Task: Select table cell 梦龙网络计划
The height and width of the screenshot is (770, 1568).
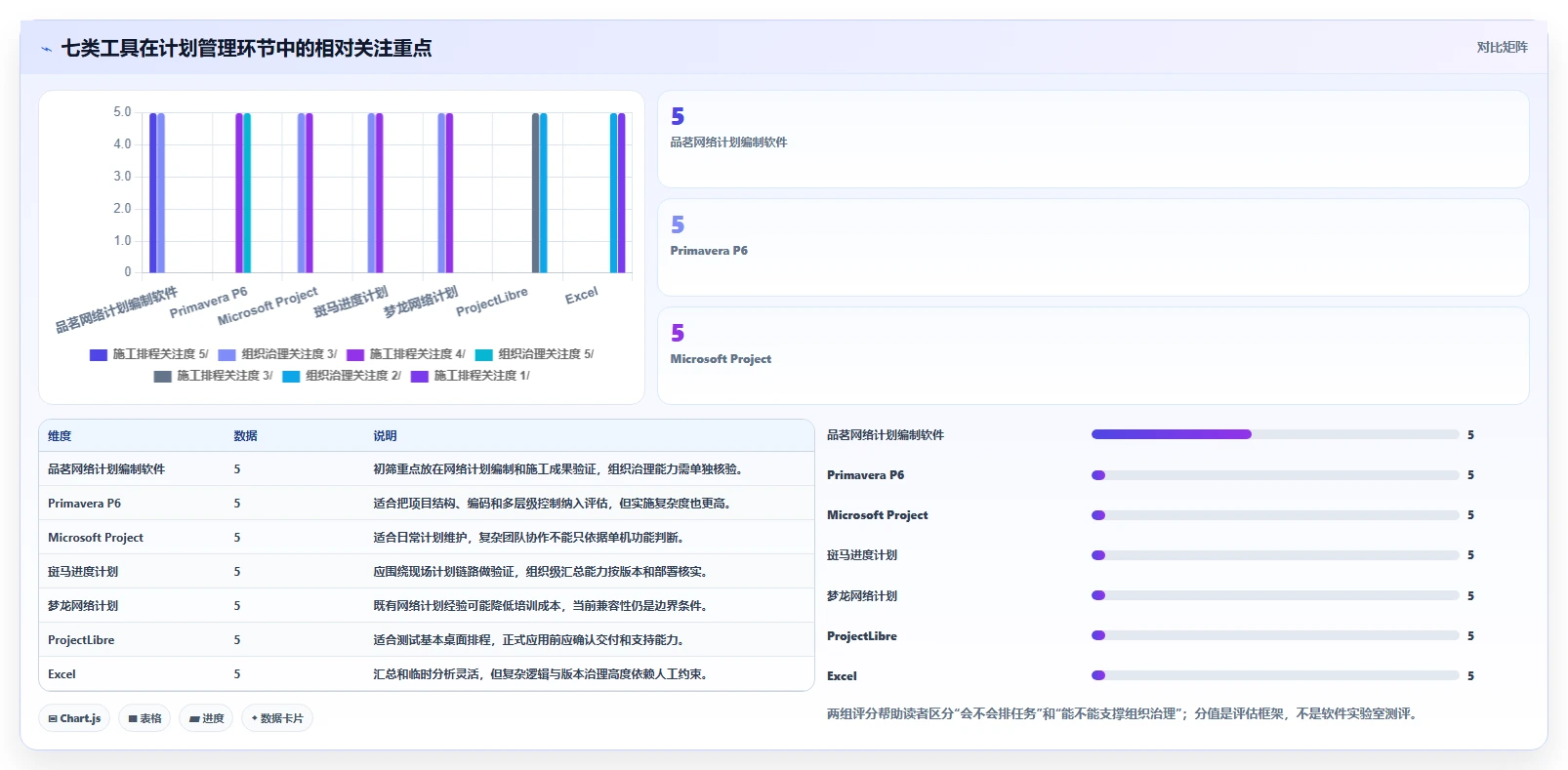Action: pos(83,606)
